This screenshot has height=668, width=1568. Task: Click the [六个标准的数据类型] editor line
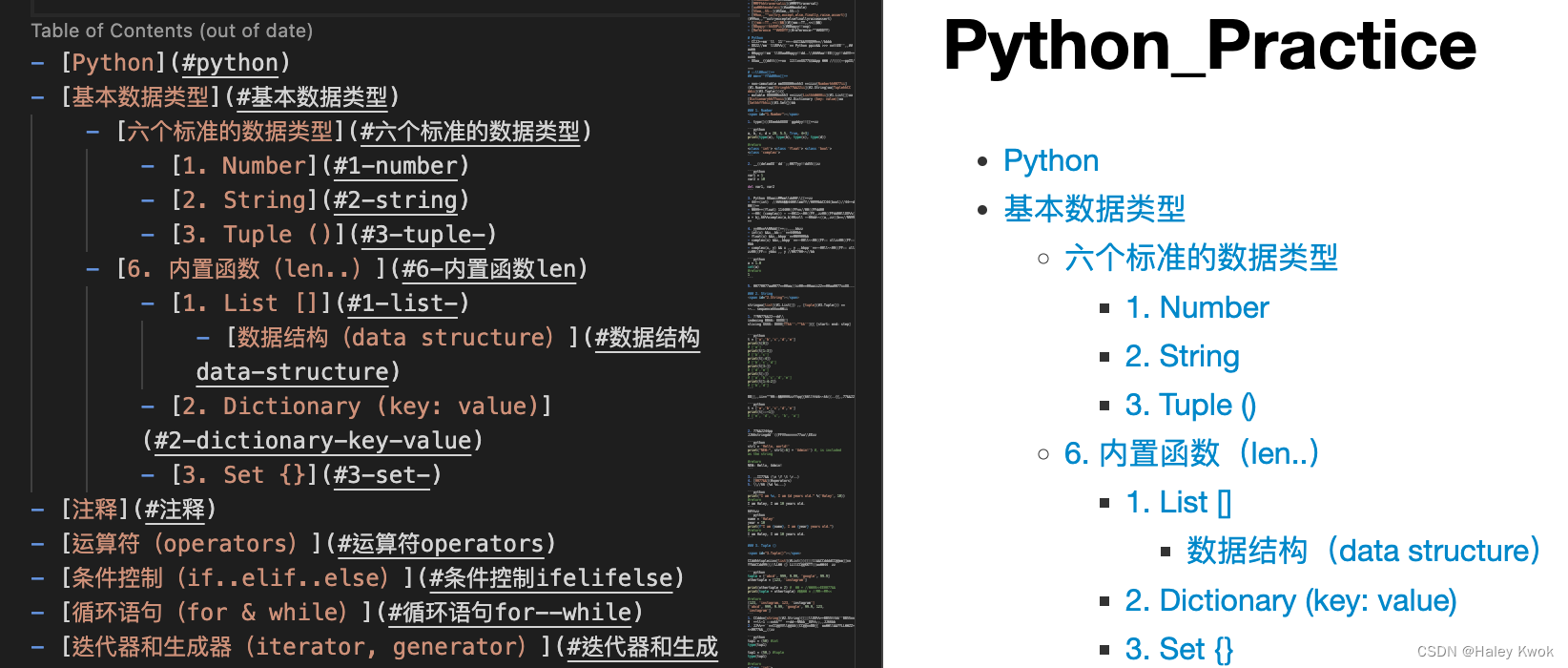click(x=339, y=132)
